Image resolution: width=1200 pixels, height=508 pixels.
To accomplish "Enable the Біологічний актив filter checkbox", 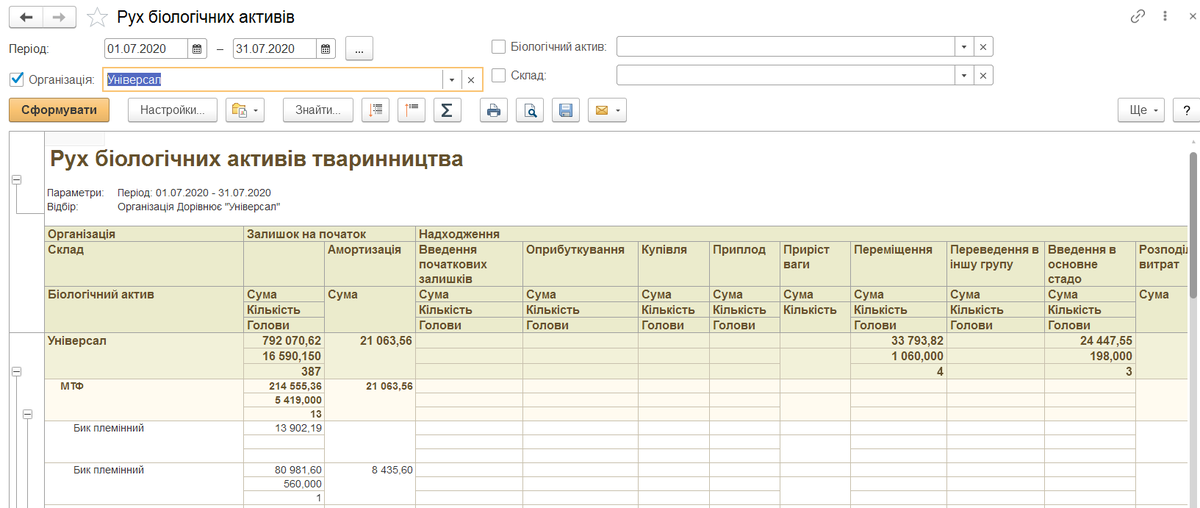I will [x=499, y=46].
